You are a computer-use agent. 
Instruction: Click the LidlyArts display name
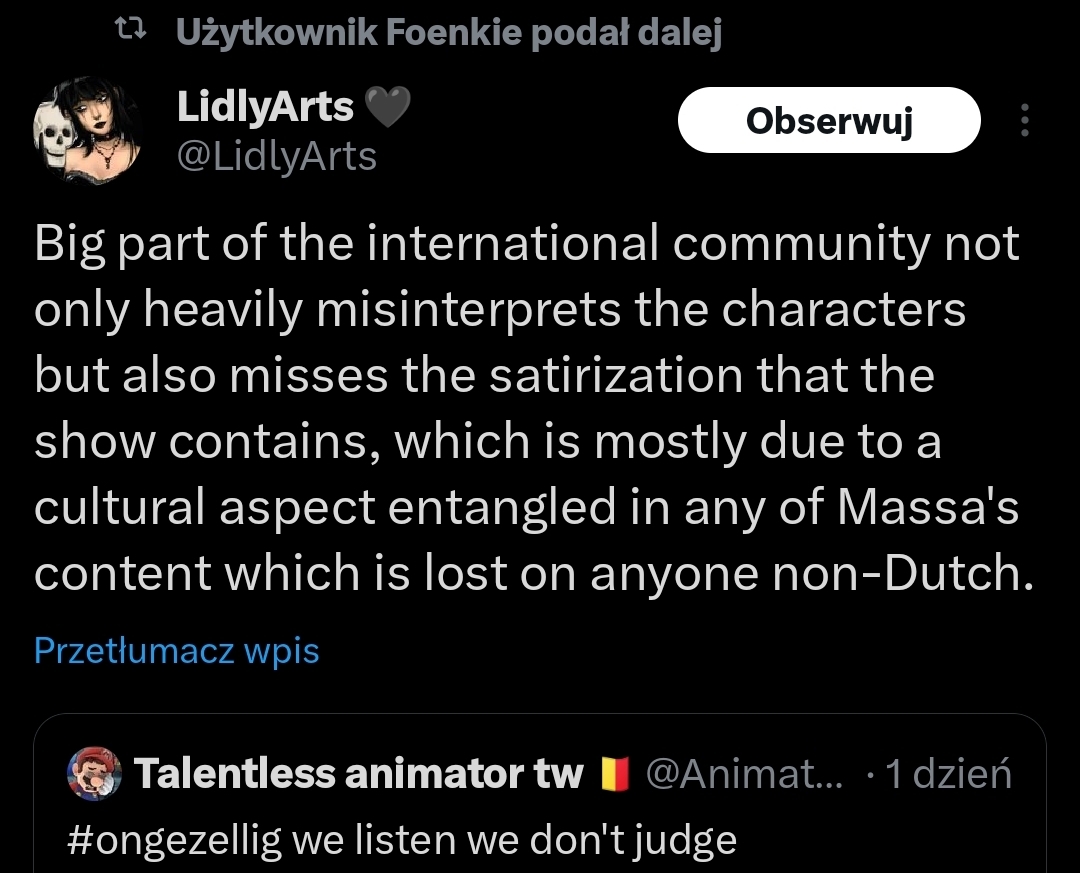pyautogui.click(x=265, y=108)
